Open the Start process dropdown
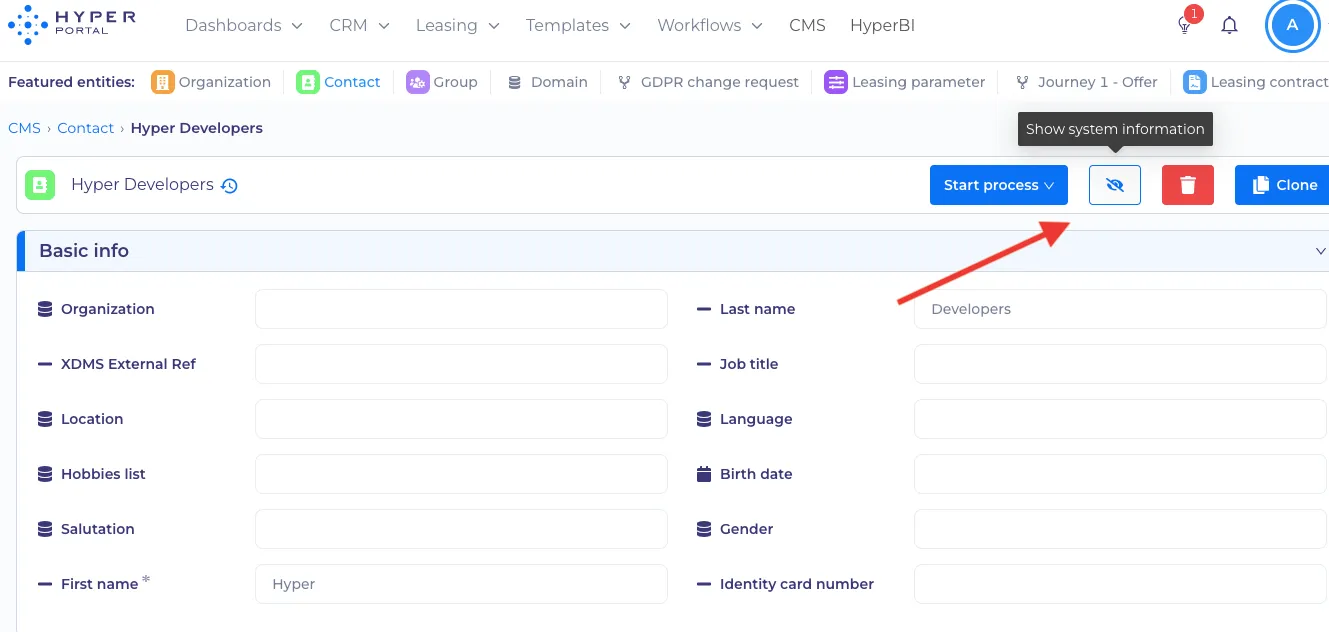 999,185
